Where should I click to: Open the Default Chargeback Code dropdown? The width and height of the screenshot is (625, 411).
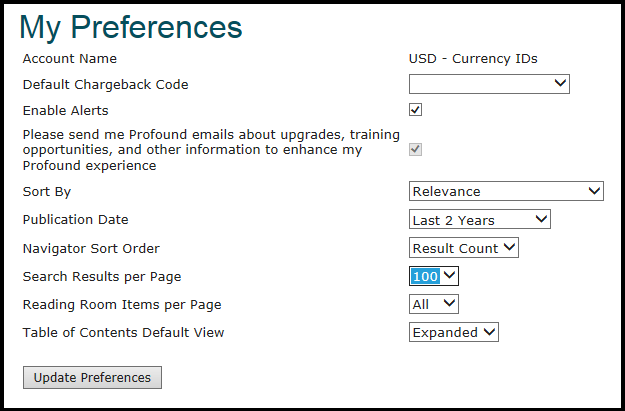489,85
